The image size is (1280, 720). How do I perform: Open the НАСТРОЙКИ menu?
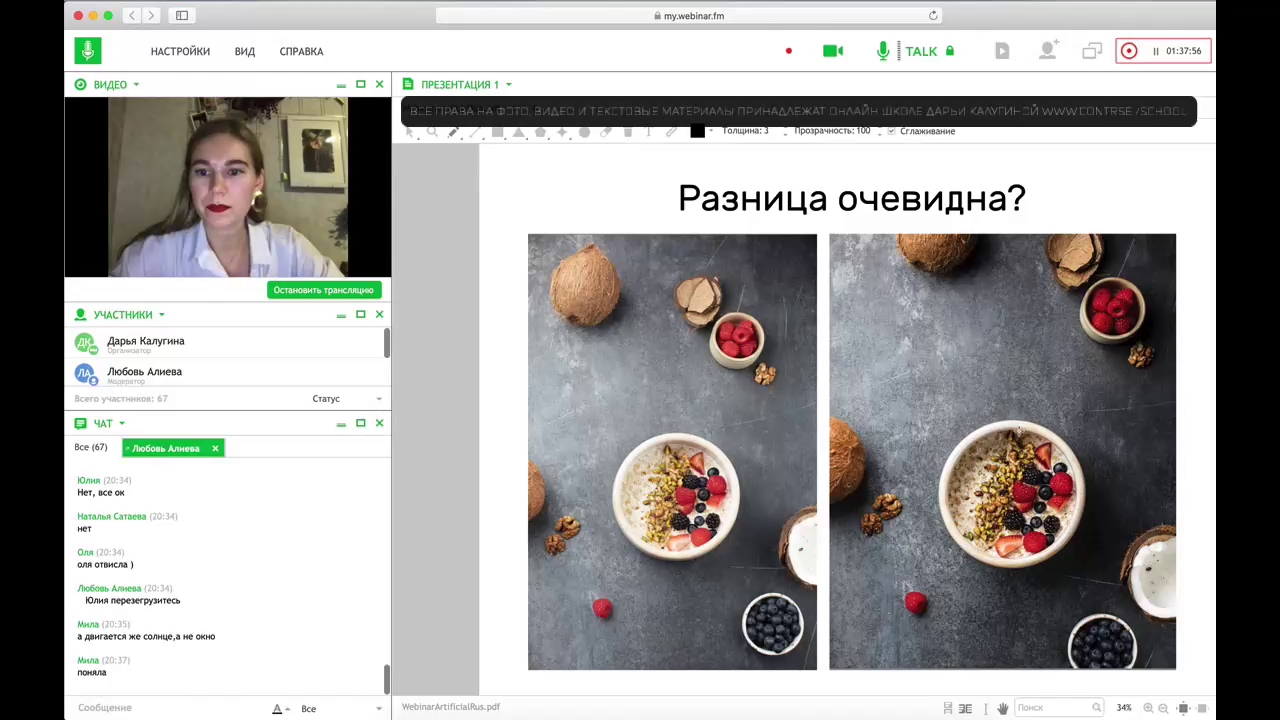[180, 51]
